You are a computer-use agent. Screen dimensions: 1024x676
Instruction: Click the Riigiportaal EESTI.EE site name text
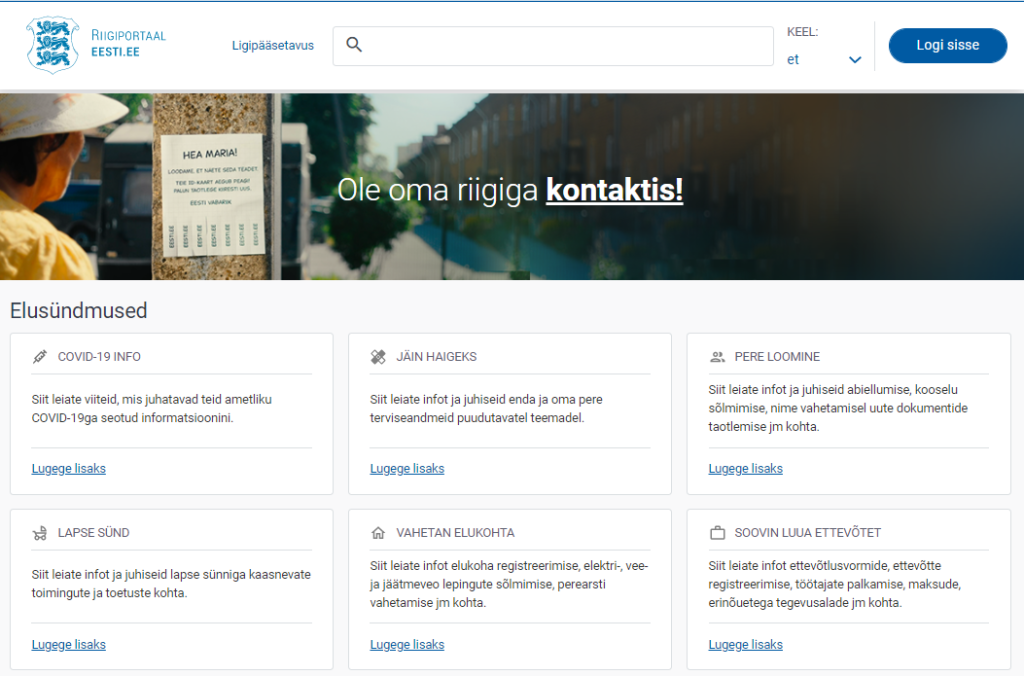click(x=129, y=43)
